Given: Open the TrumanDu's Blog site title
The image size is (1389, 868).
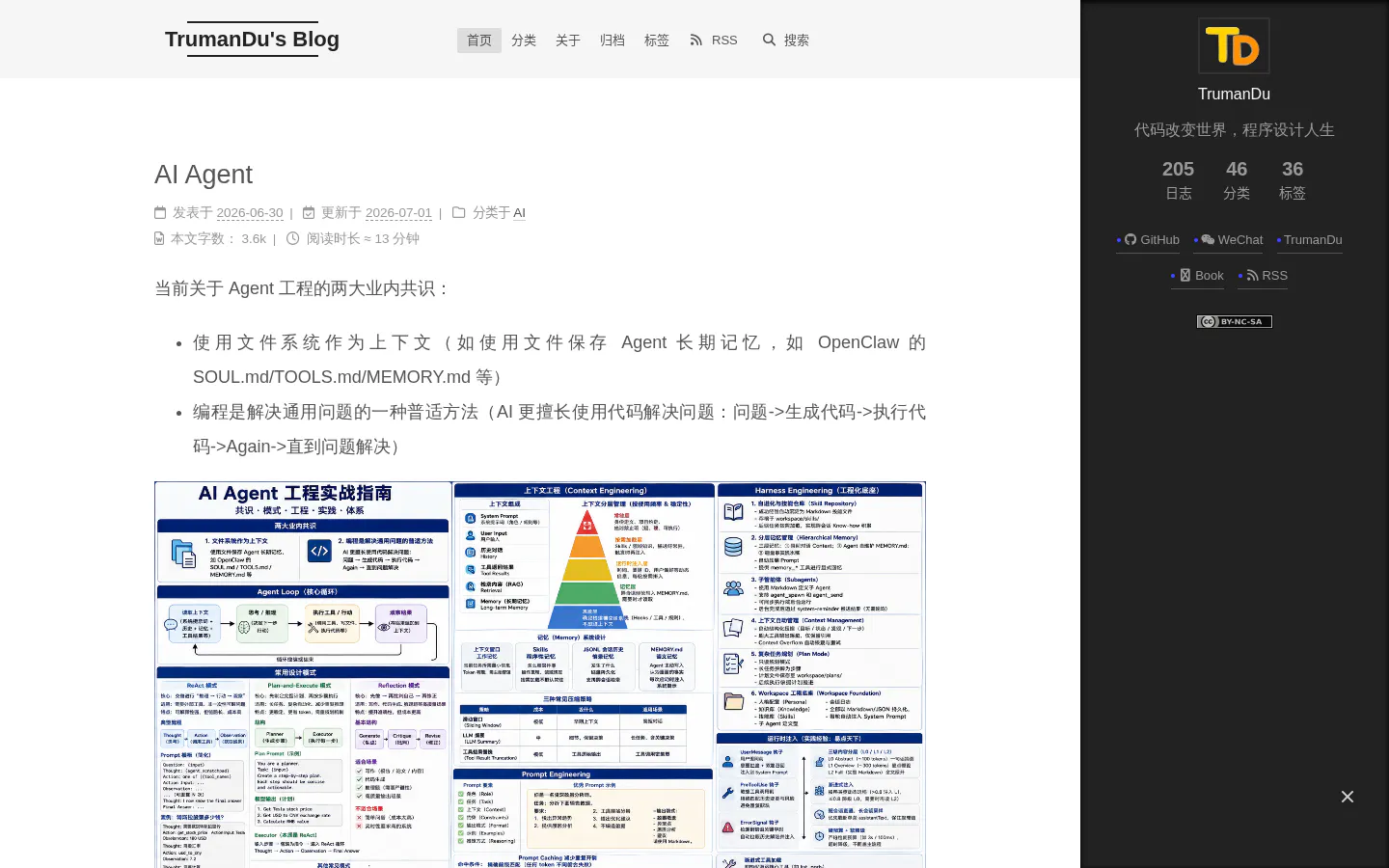Looking at the screenshot, I should (252, 40).
